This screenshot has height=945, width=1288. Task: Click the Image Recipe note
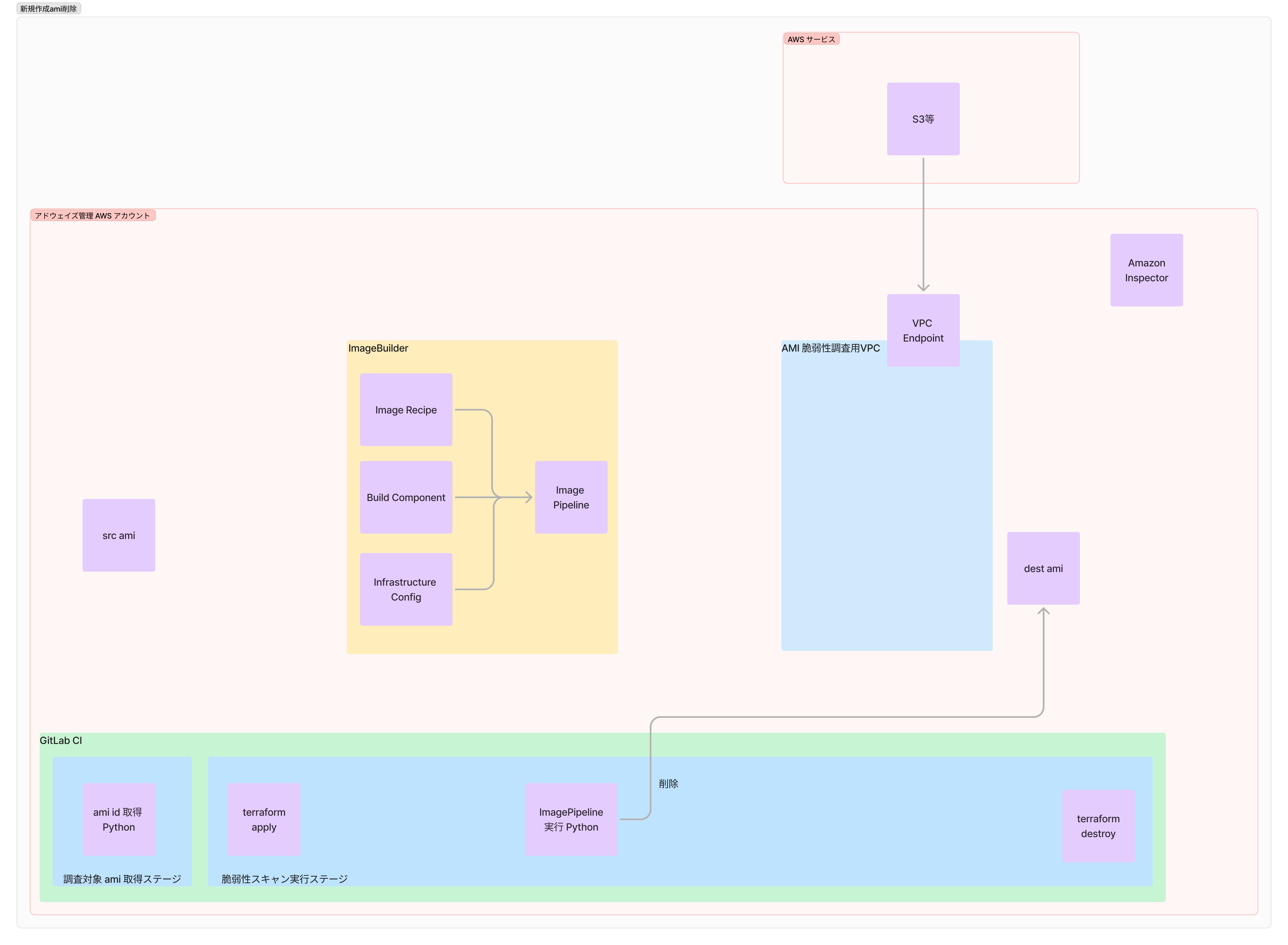click(406, 410)
